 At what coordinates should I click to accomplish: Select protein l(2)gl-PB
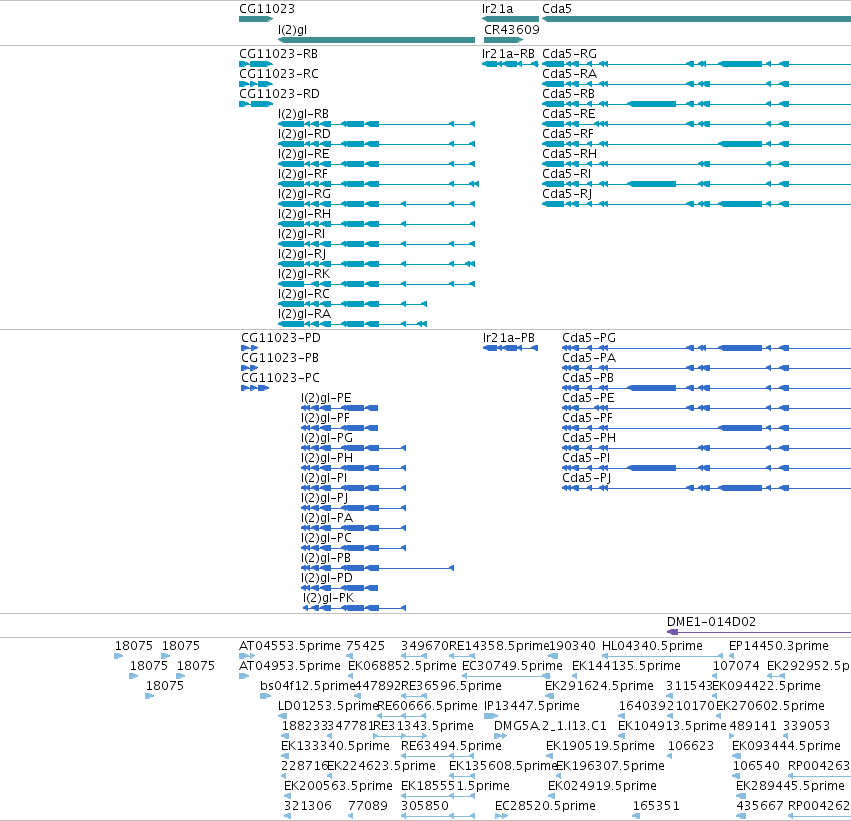click(377, 568)
